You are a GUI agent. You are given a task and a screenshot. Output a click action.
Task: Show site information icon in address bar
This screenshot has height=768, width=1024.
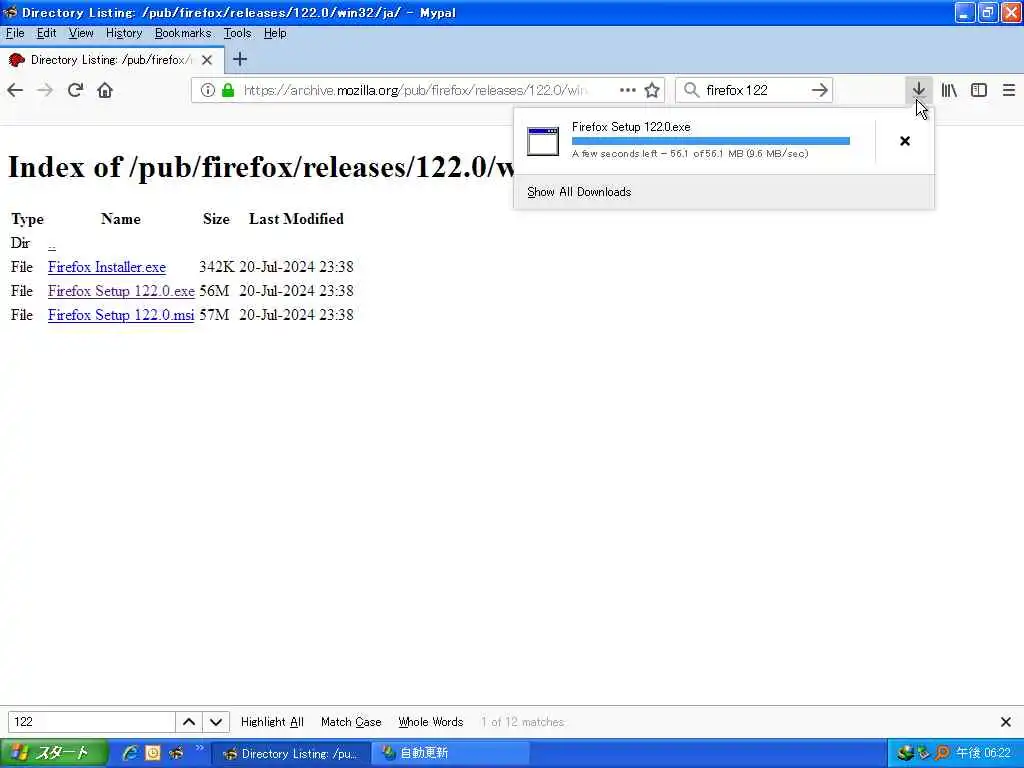[x=207, y=90]
